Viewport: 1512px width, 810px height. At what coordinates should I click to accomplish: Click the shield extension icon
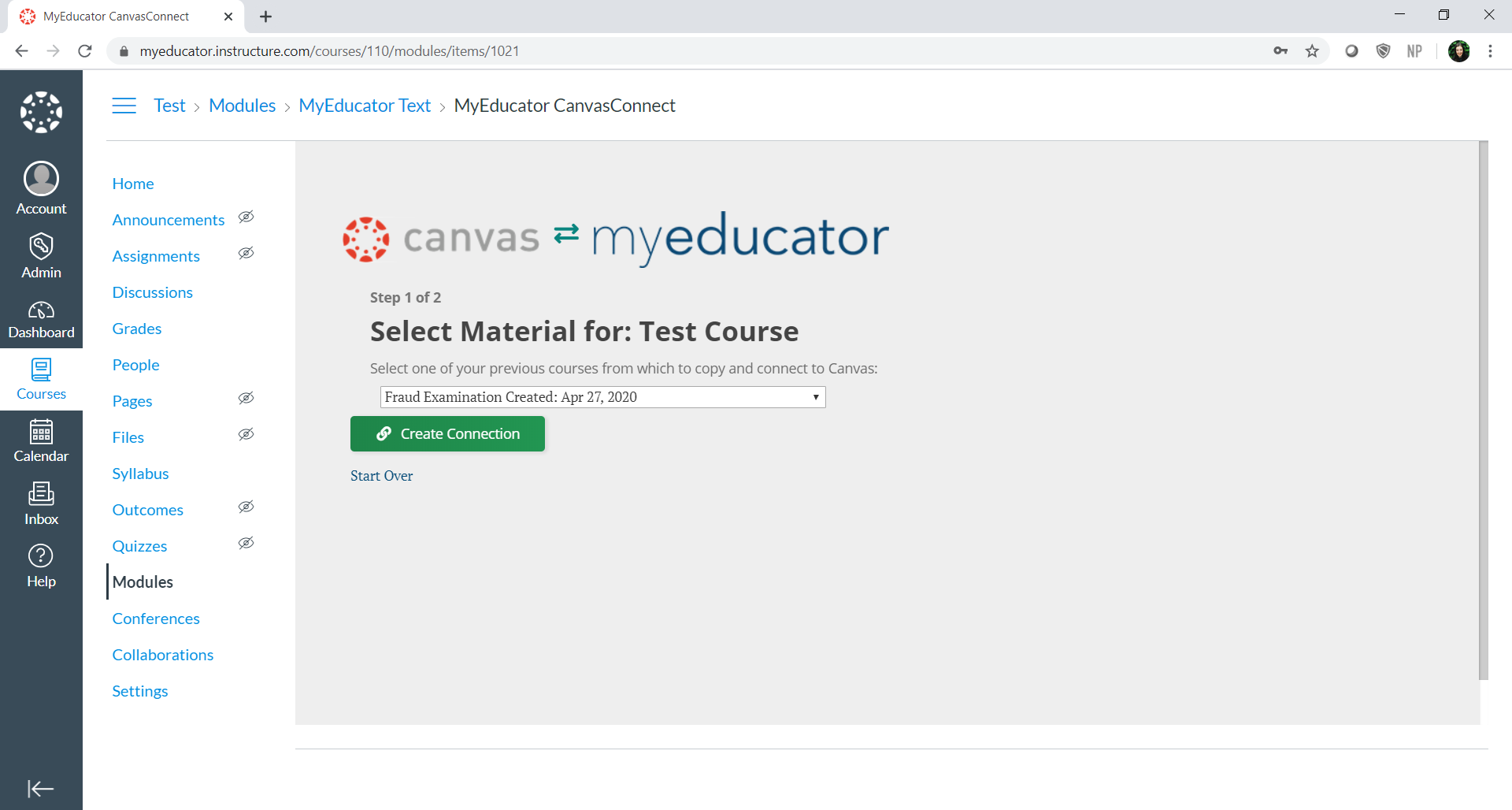click(1383, 51)
